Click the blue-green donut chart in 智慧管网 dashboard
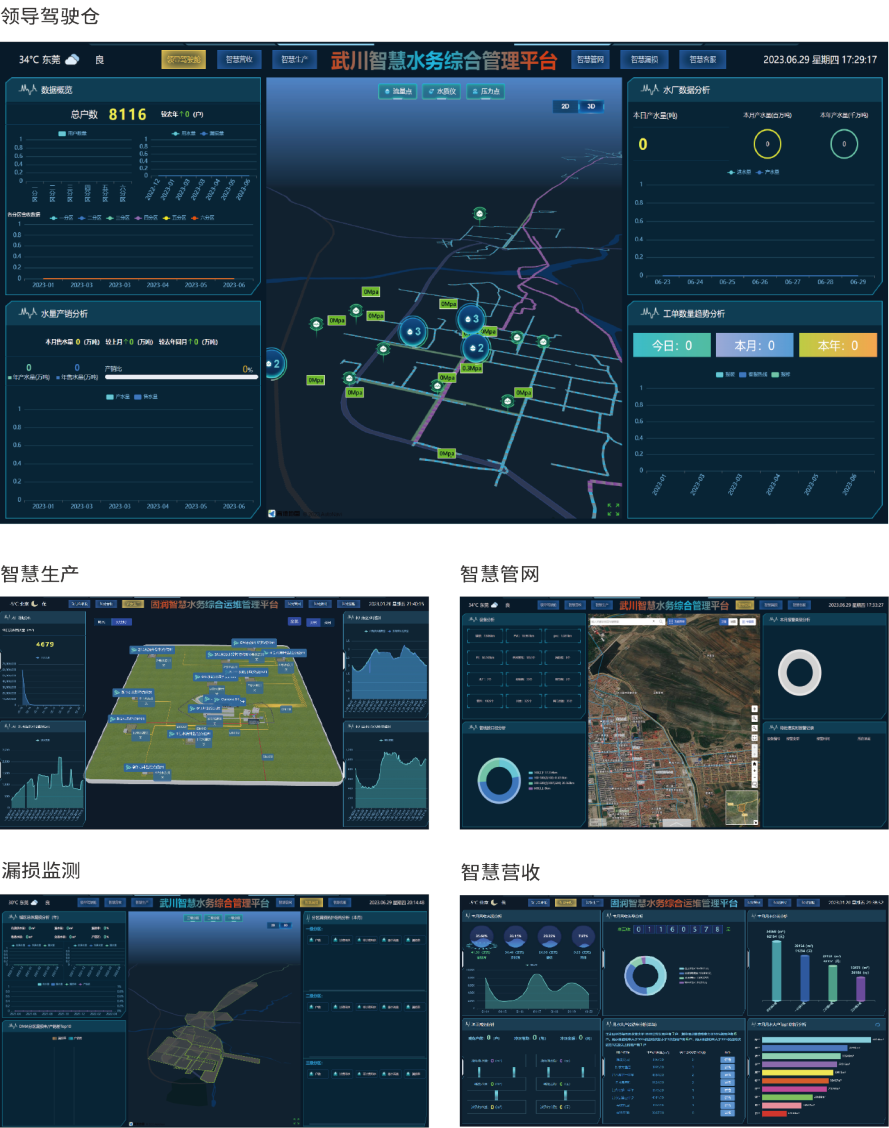 [x=499, y=781]
